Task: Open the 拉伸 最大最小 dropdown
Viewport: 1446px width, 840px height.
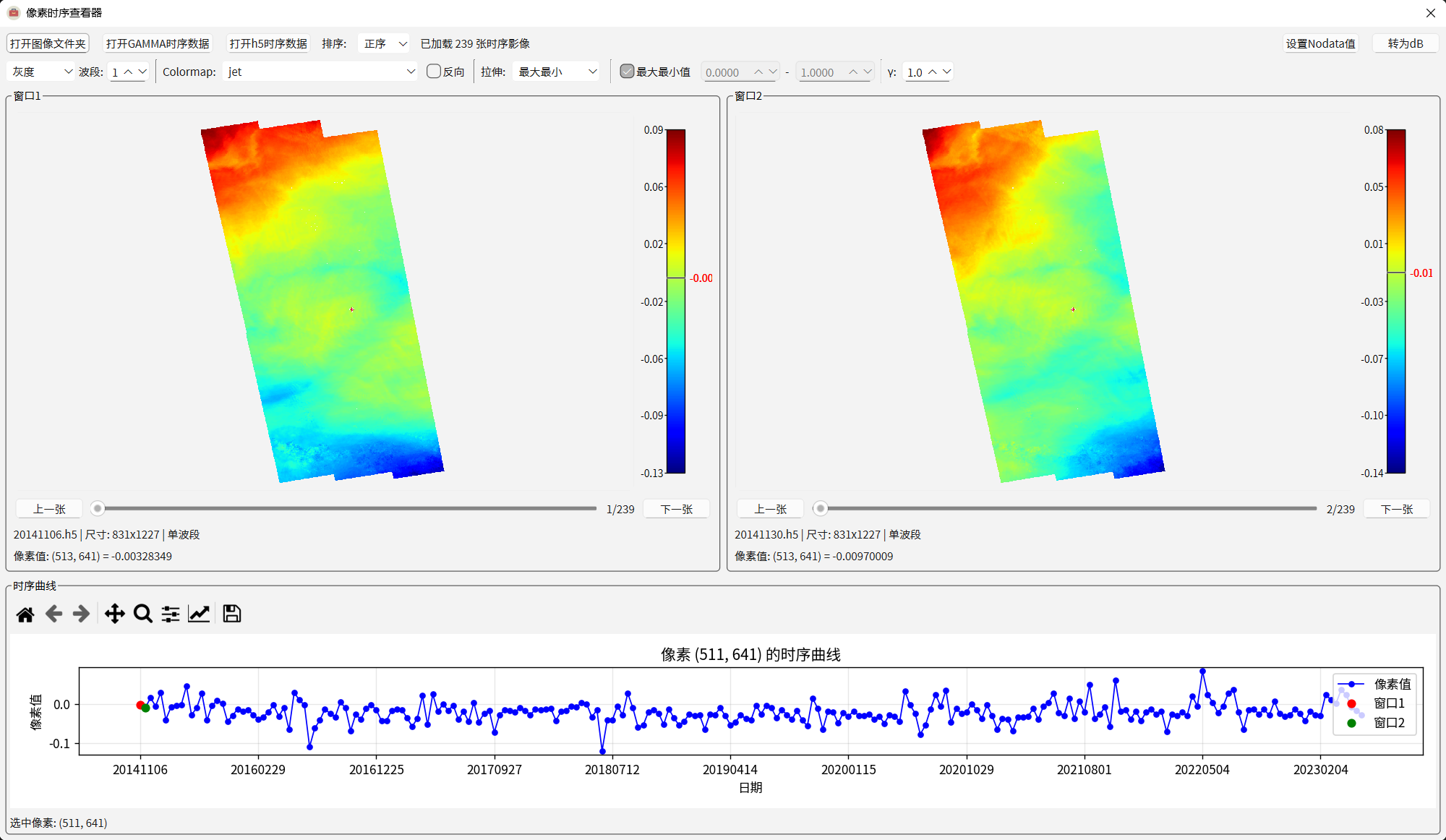Action: [557, 72]
